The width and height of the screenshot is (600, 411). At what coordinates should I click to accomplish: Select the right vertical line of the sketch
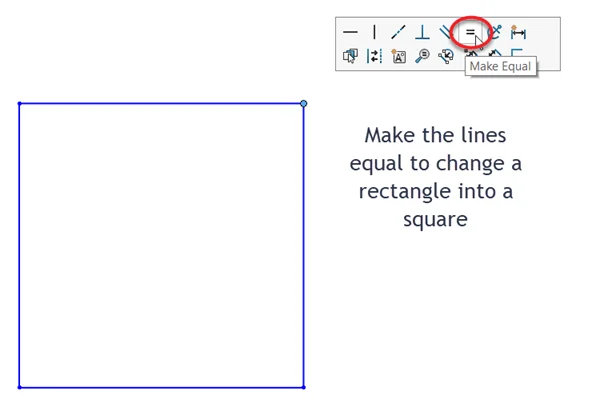click(x=304, y=245)
